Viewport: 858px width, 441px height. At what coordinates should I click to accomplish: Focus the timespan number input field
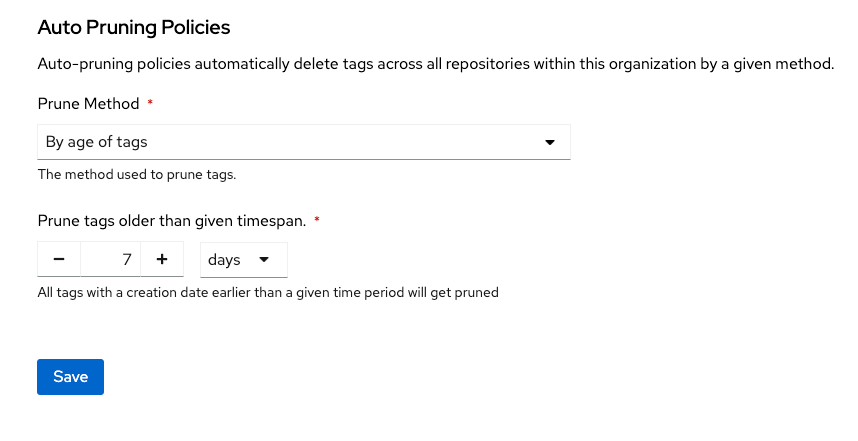[110, 260]
